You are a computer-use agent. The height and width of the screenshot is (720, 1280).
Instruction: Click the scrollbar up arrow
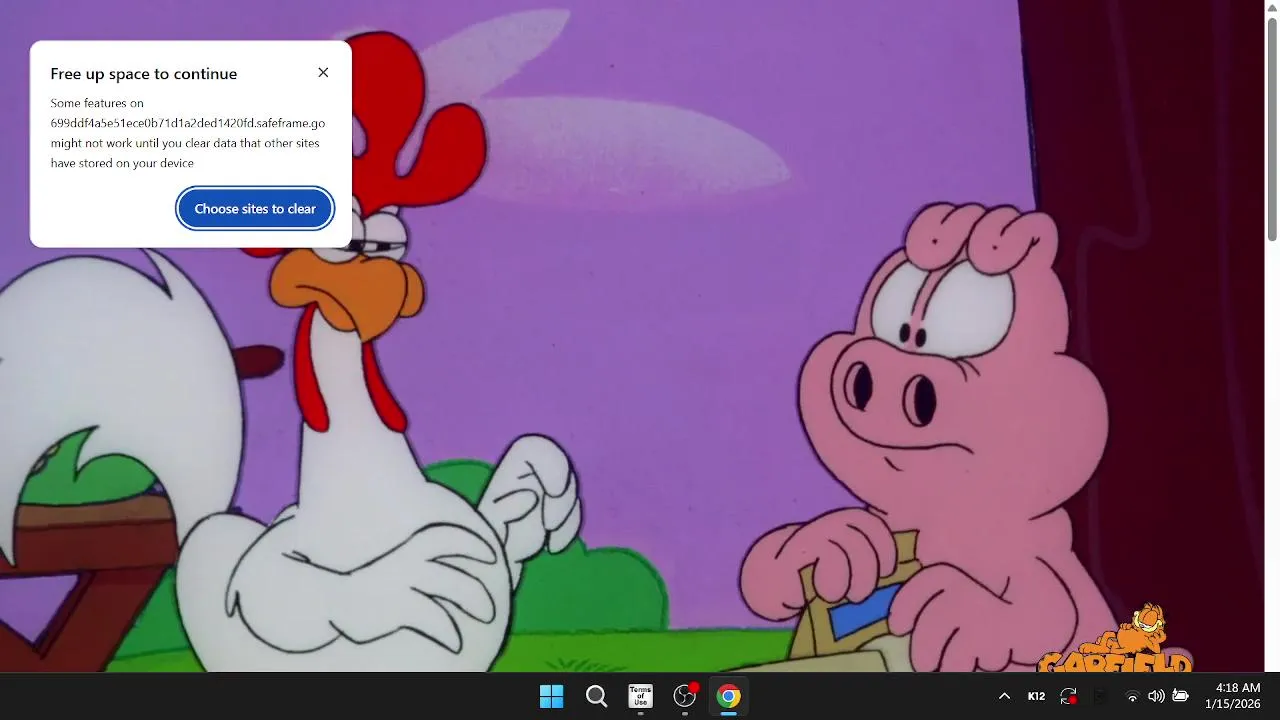coord(1272,7)
